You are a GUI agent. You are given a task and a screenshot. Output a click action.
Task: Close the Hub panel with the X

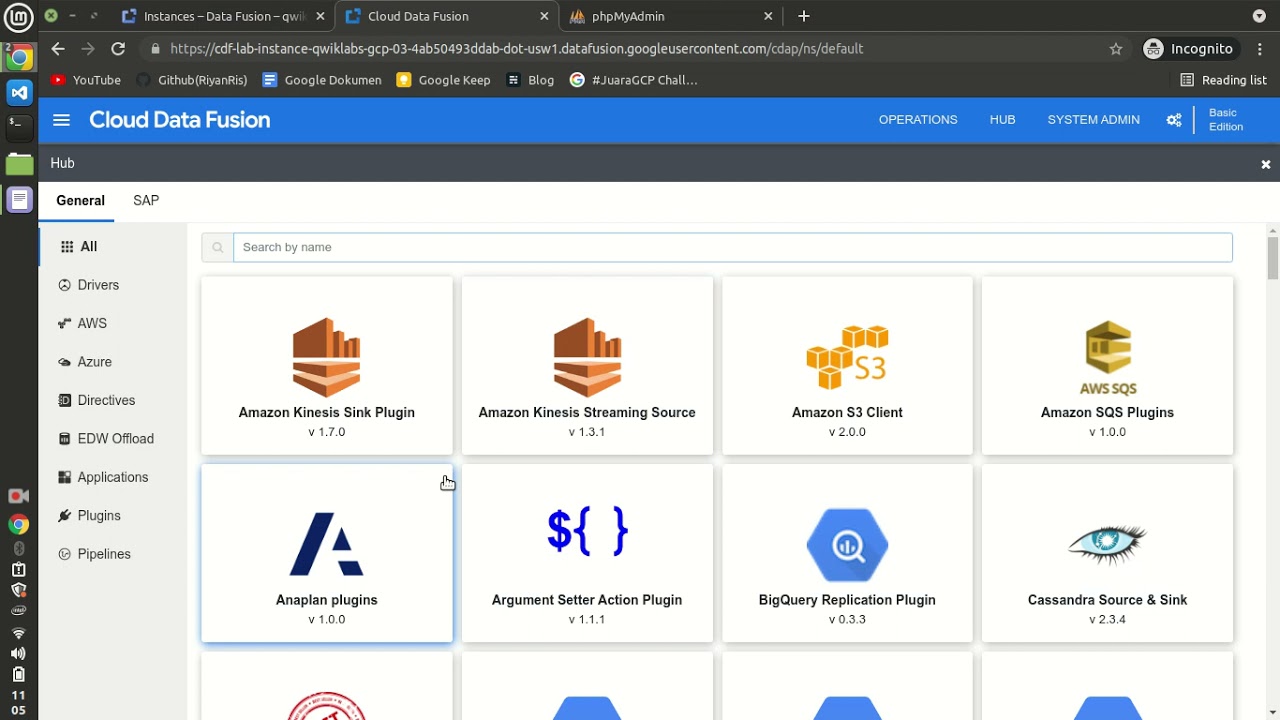pos(1265,164)
